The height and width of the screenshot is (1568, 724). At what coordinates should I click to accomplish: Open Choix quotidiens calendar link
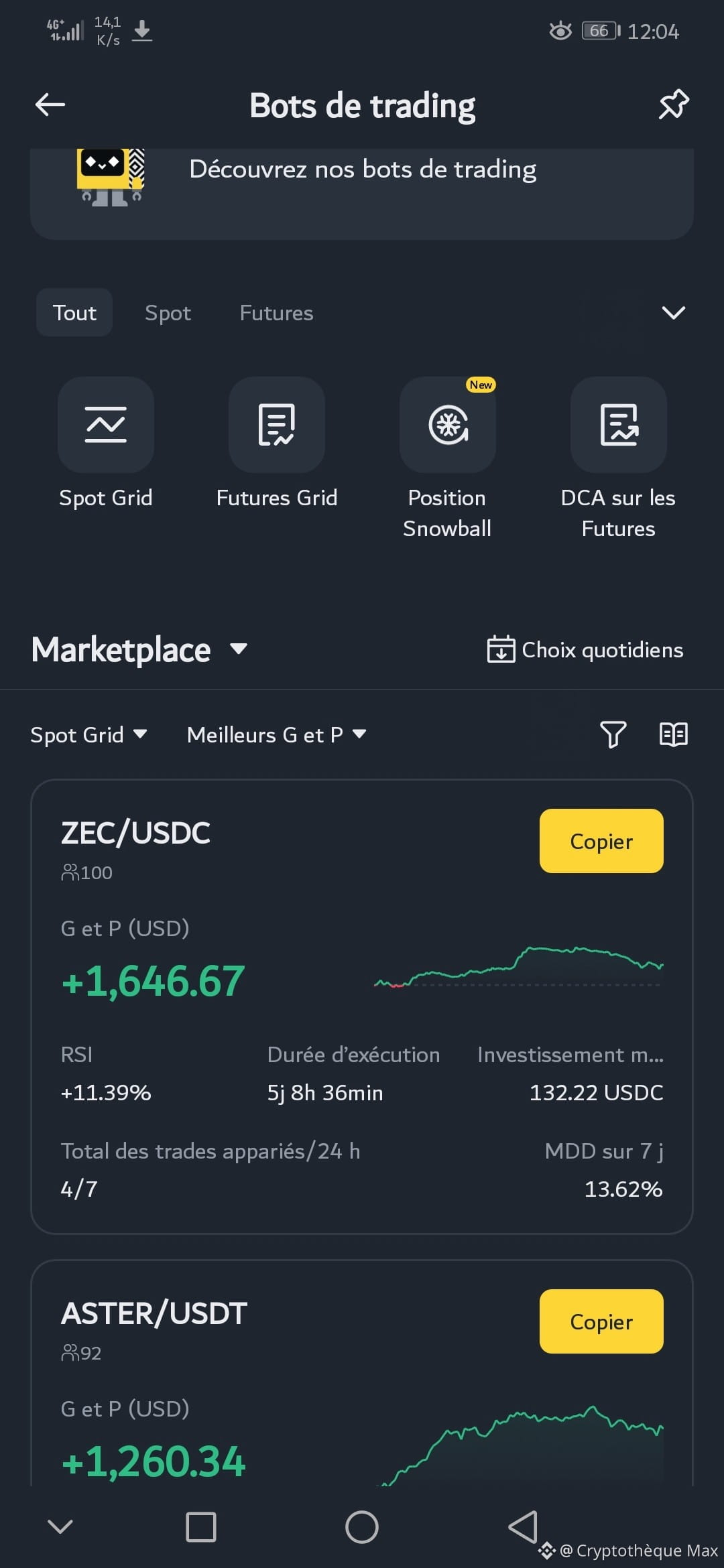coord(585,649)
